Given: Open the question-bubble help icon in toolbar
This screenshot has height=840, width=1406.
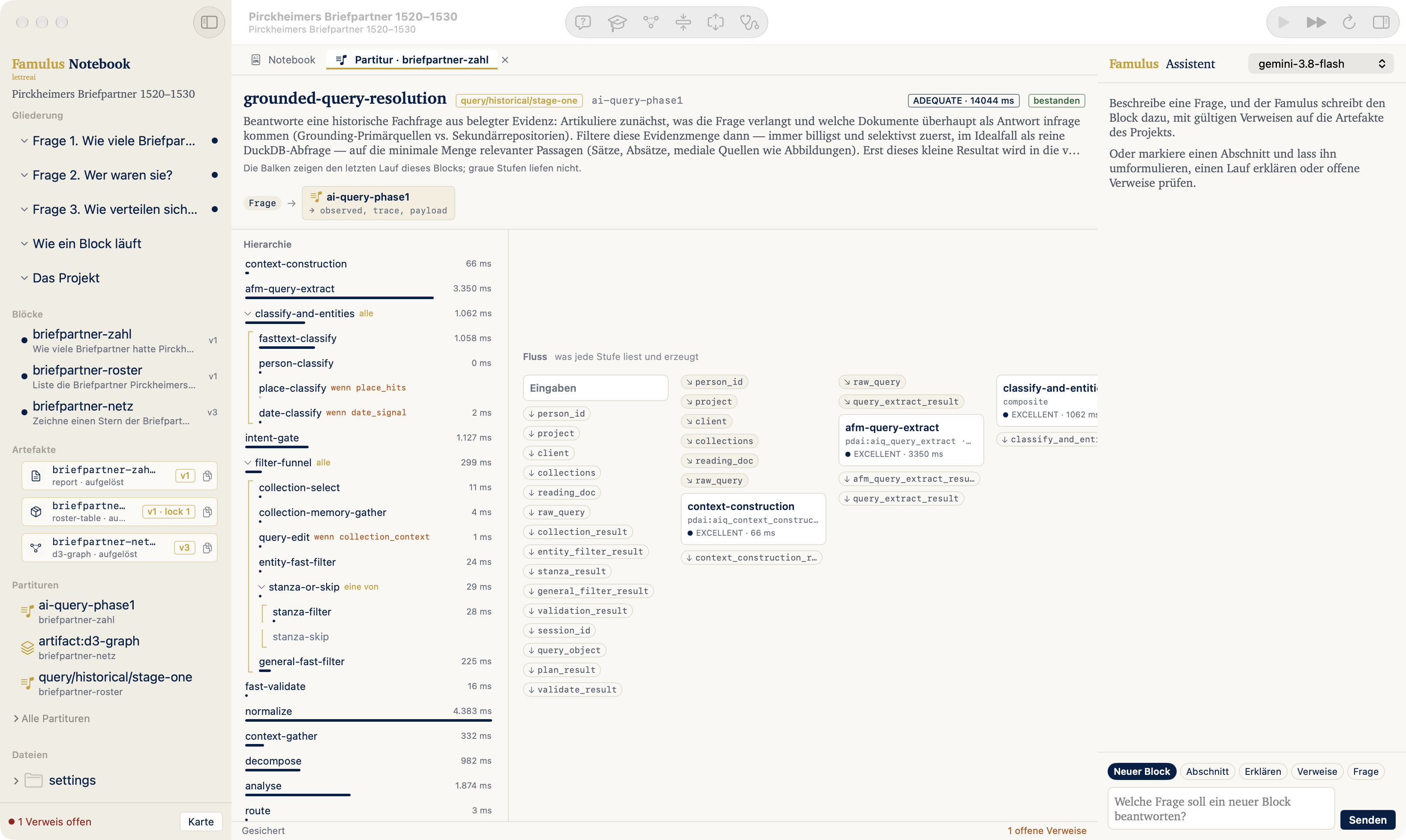Looking at the screenshot, I should 583,22.
